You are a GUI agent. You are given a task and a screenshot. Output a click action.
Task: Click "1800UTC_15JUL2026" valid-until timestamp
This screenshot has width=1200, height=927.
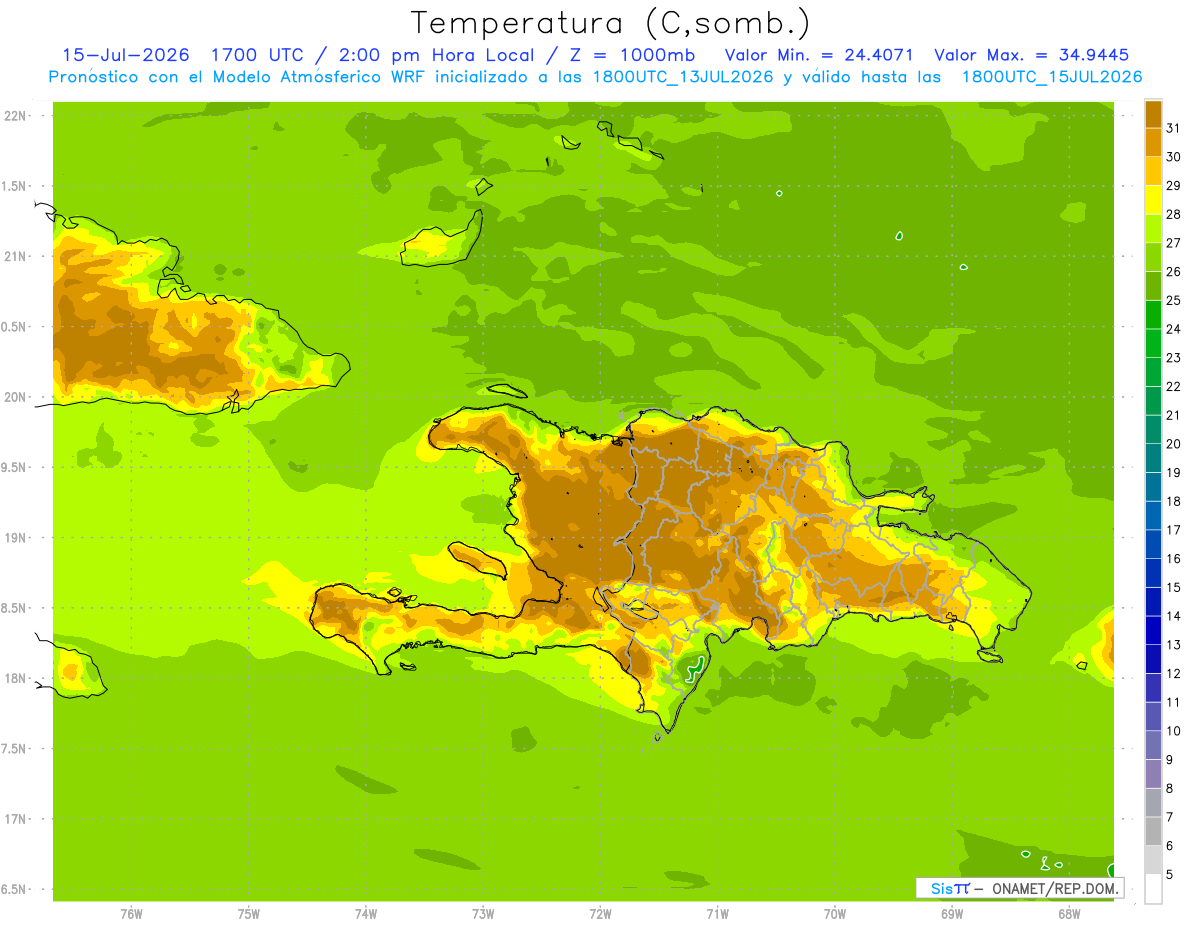coord(1052,77)
